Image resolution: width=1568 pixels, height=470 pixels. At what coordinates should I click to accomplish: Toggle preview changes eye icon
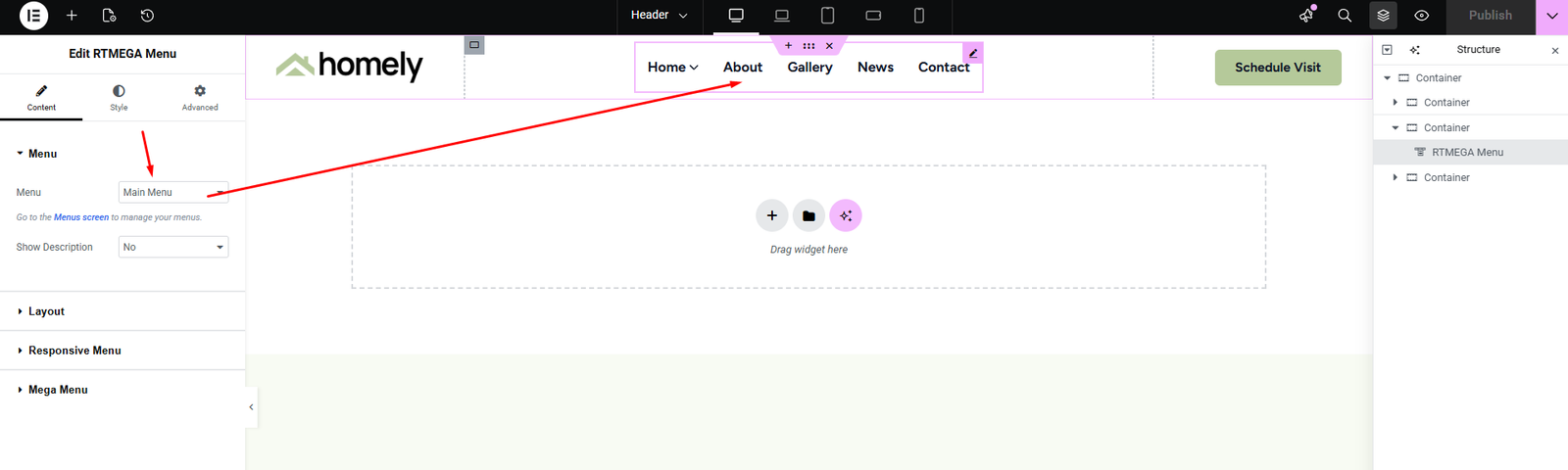click(1421, 16)
